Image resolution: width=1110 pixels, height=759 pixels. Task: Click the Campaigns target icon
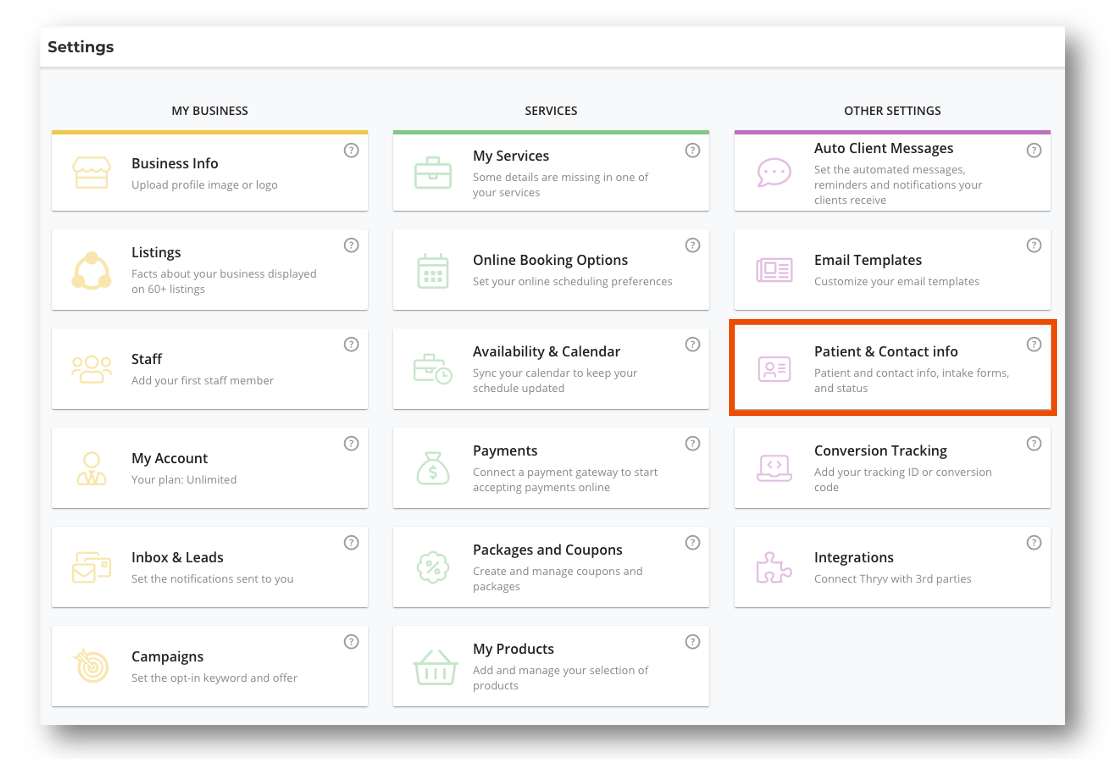pos(92,666)
